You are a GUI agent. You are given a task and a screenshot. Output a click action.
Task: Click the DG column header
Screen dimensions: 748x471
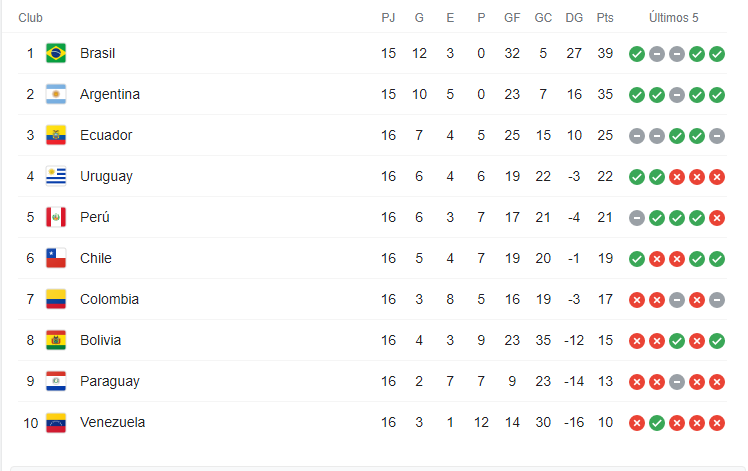(574, 18)
